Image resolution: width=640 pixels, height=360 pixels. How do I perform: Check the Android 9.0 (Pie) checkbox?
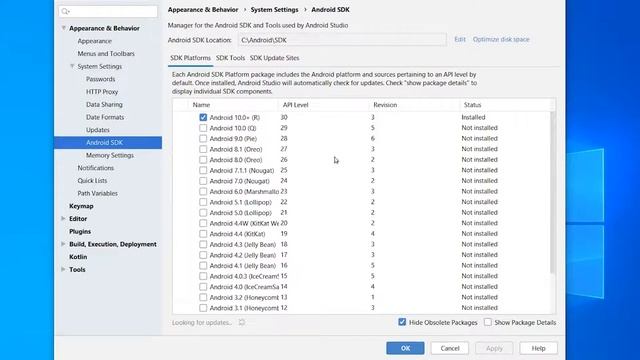pos(203,138)
